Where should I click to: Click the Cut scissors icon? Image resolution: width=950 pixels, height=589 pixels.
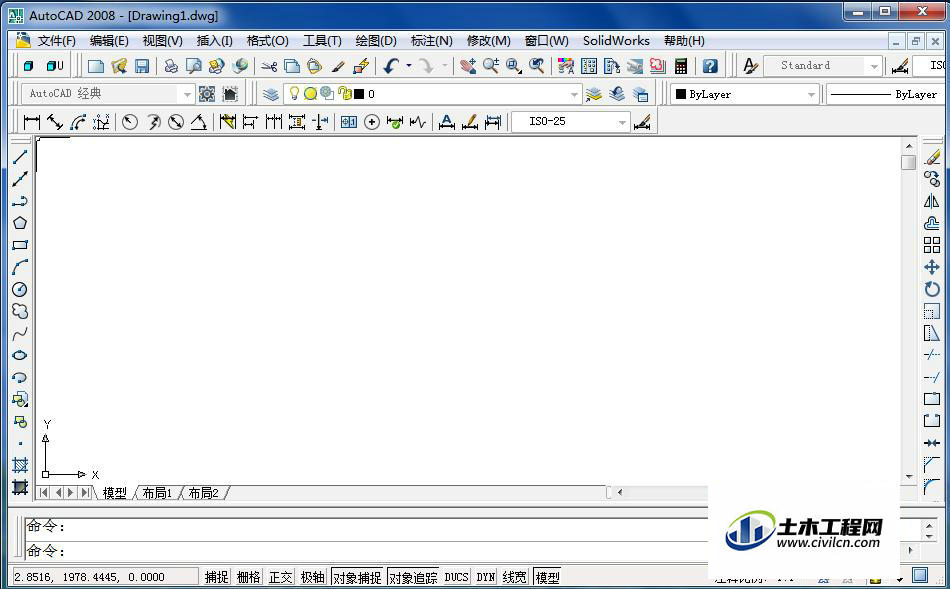269,65
